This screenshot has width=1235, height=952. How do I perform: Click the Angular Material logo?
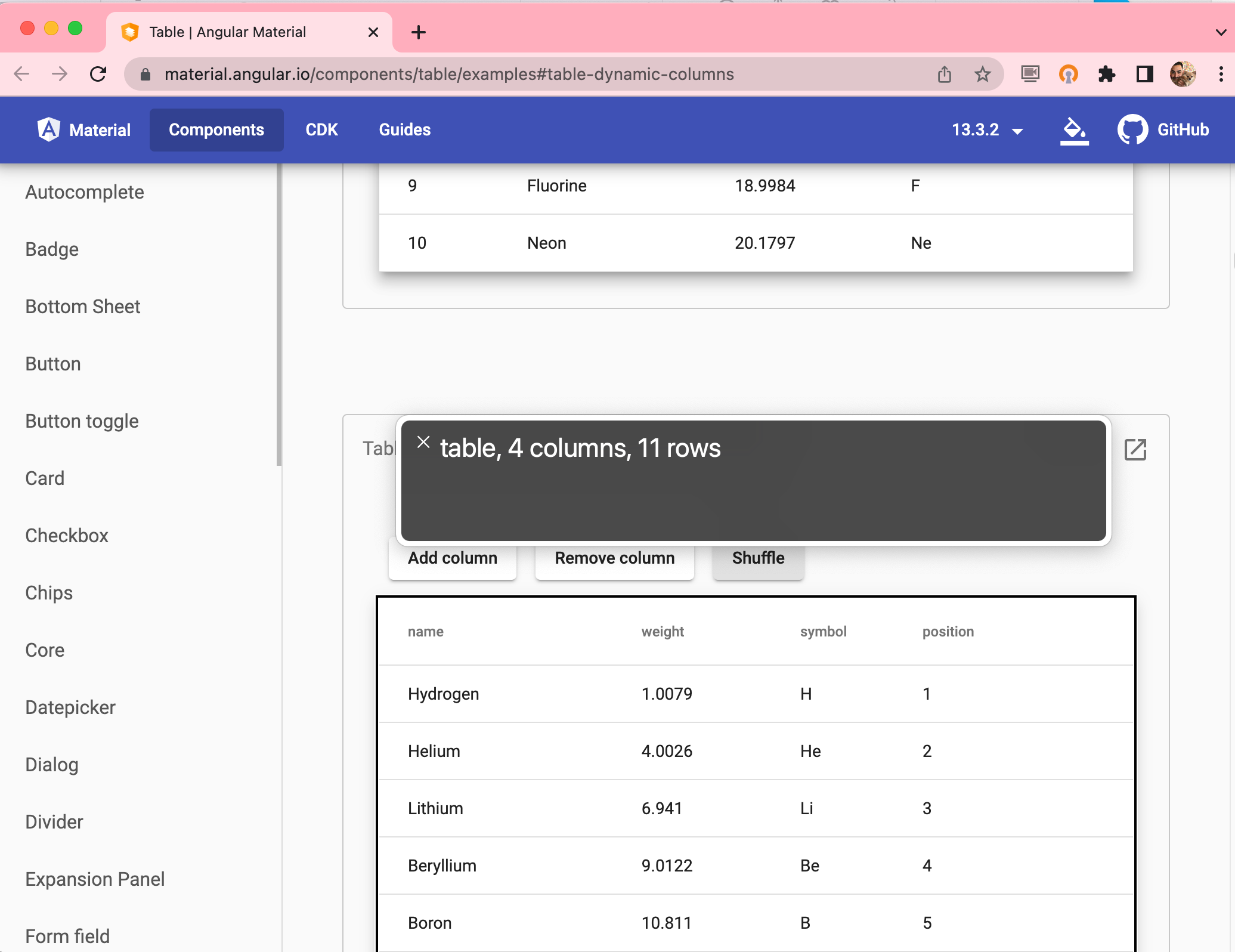pos(49,129)
